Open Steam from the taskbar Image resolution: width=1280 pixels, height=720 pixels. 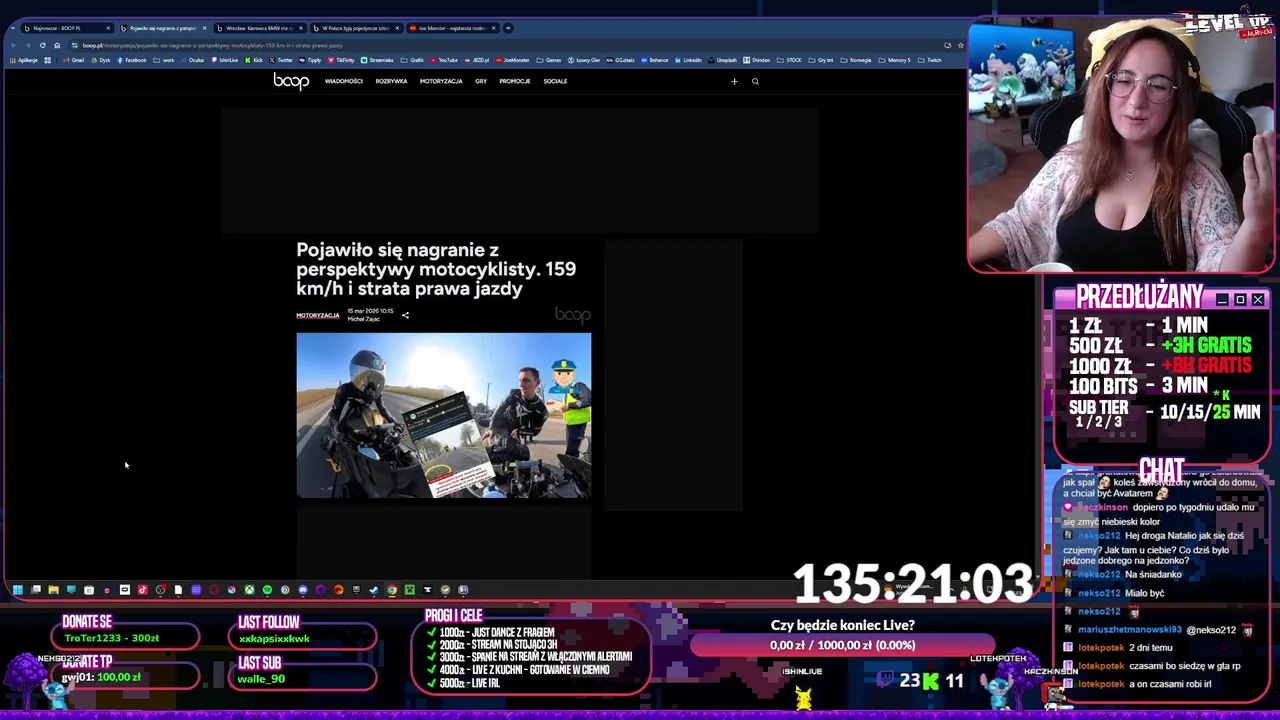pyautogui.click(x=373, y=590)
